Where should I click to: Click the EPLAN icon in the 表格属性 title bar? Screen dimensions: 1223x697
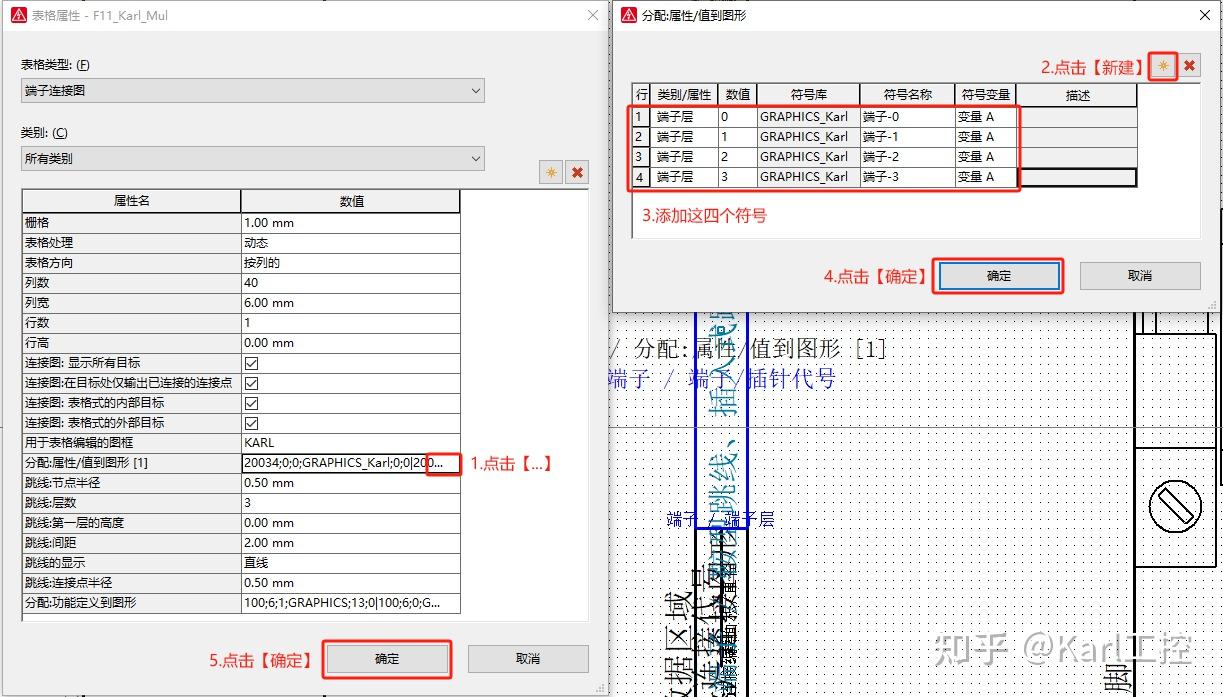pos(16,15)
